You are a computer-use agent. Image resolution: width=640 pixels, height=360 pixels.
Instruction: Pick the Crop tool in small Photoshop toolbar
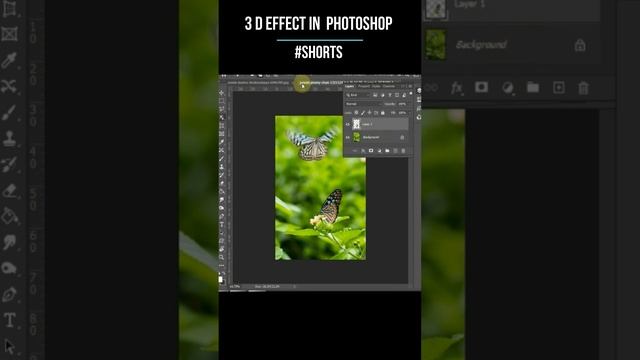222,125
